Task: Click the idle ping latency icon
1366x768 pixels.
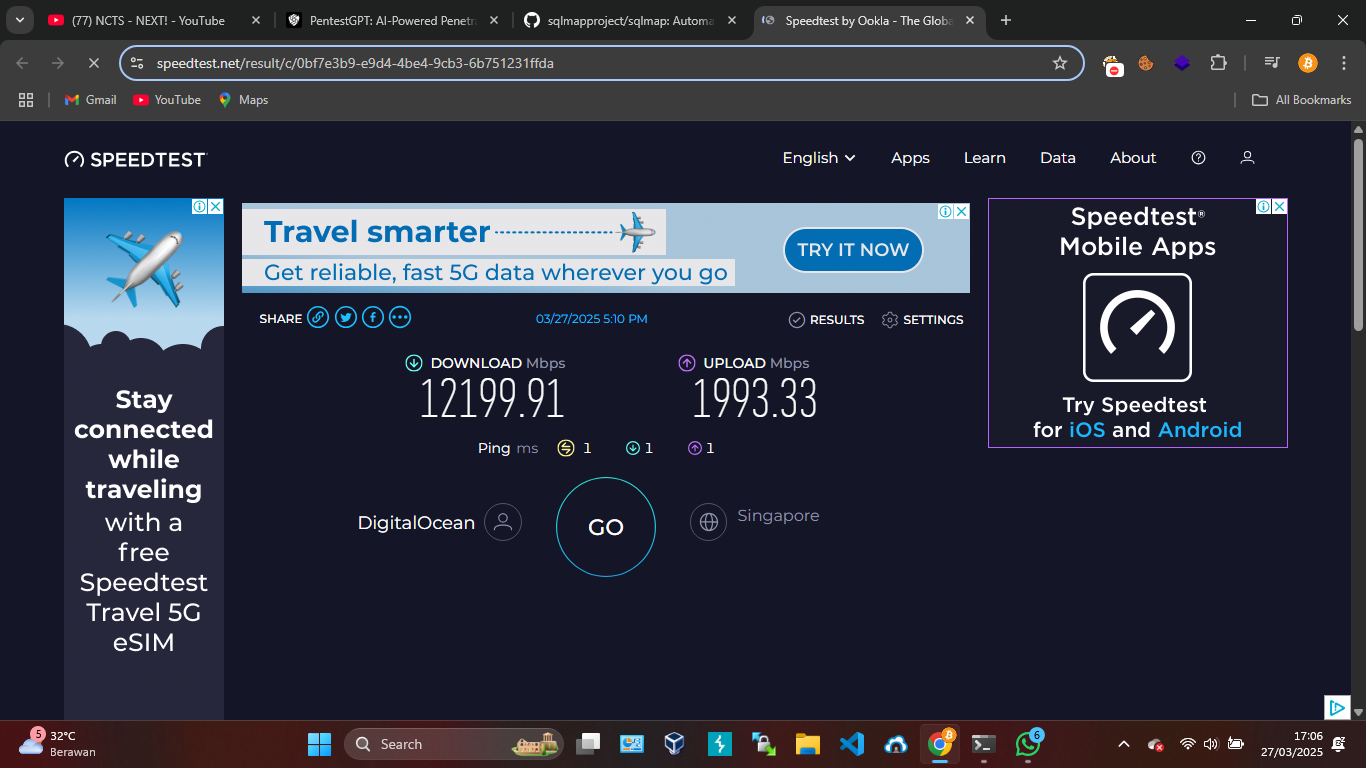Action: coord(566,448)
